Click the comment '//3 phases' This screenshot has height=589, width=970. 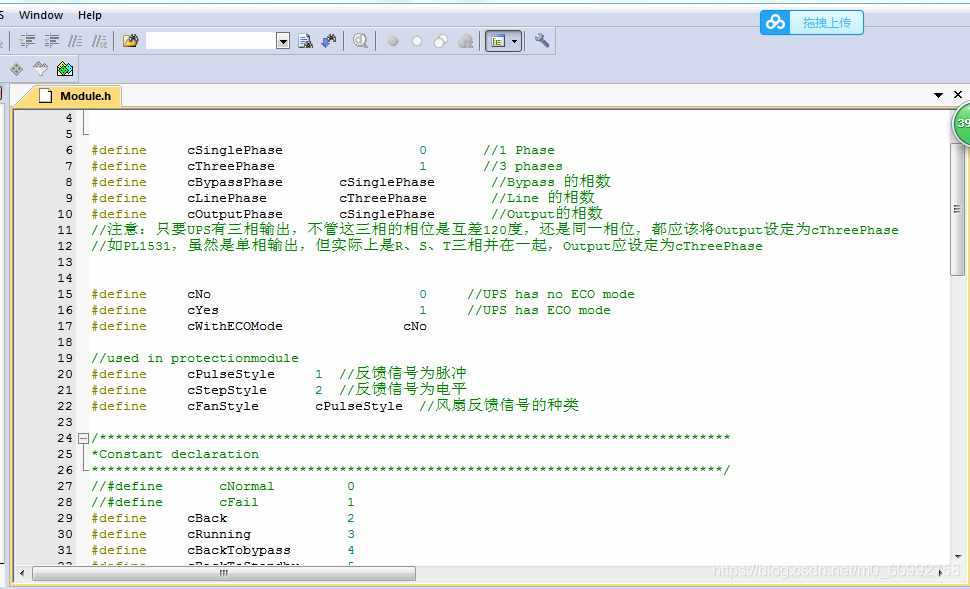(x=523, y=166)
